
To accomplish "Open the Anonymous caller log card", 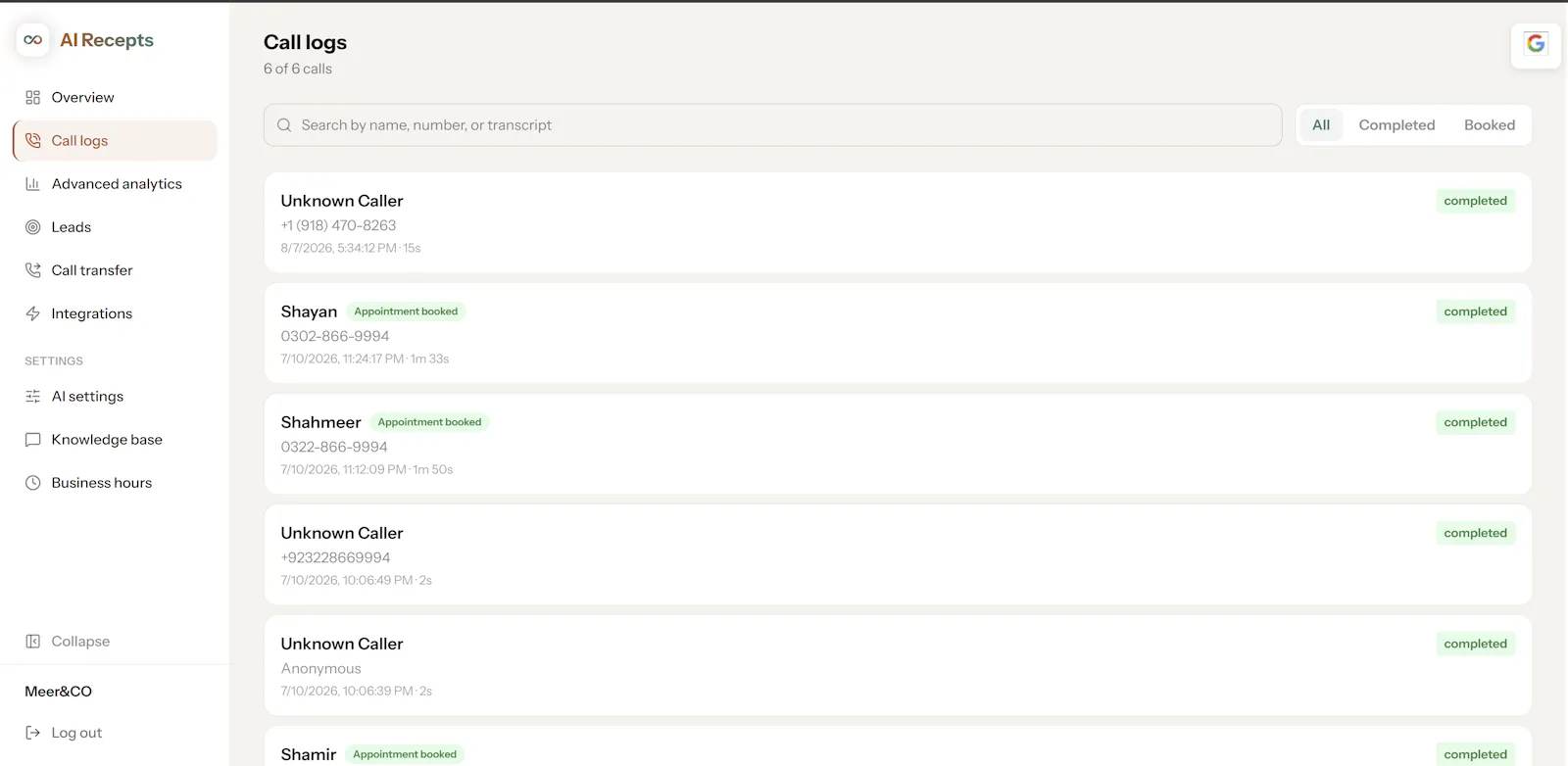I will click(897, 666).
